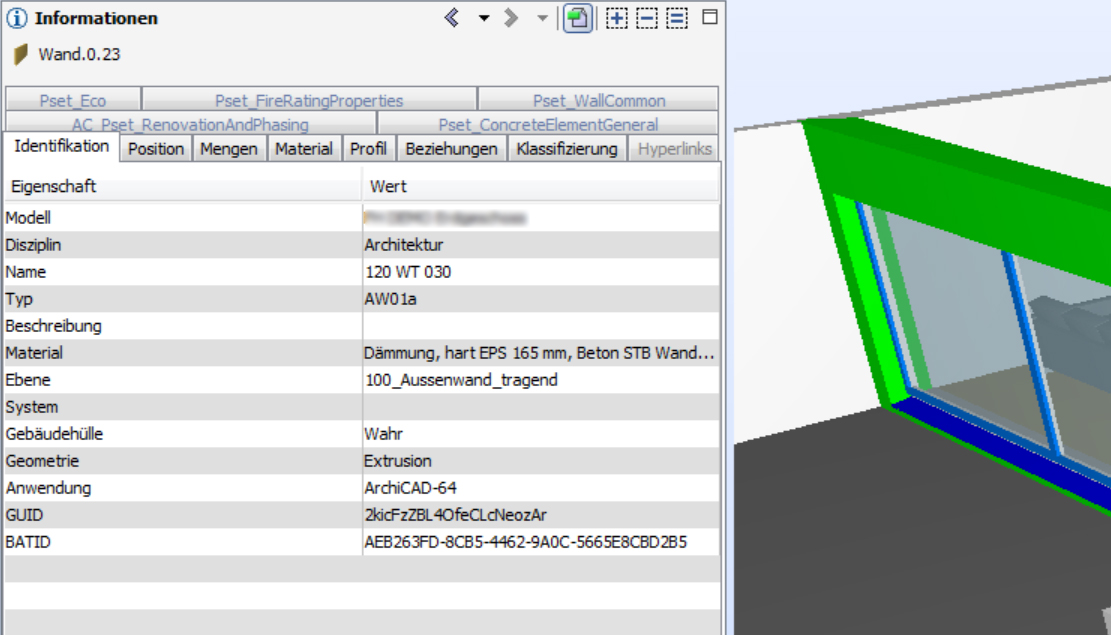The width and height of the screenshot is (1111, 635).
Task: Open the Pset_WallCommon property set tab
Action: (x=598, y=100)
